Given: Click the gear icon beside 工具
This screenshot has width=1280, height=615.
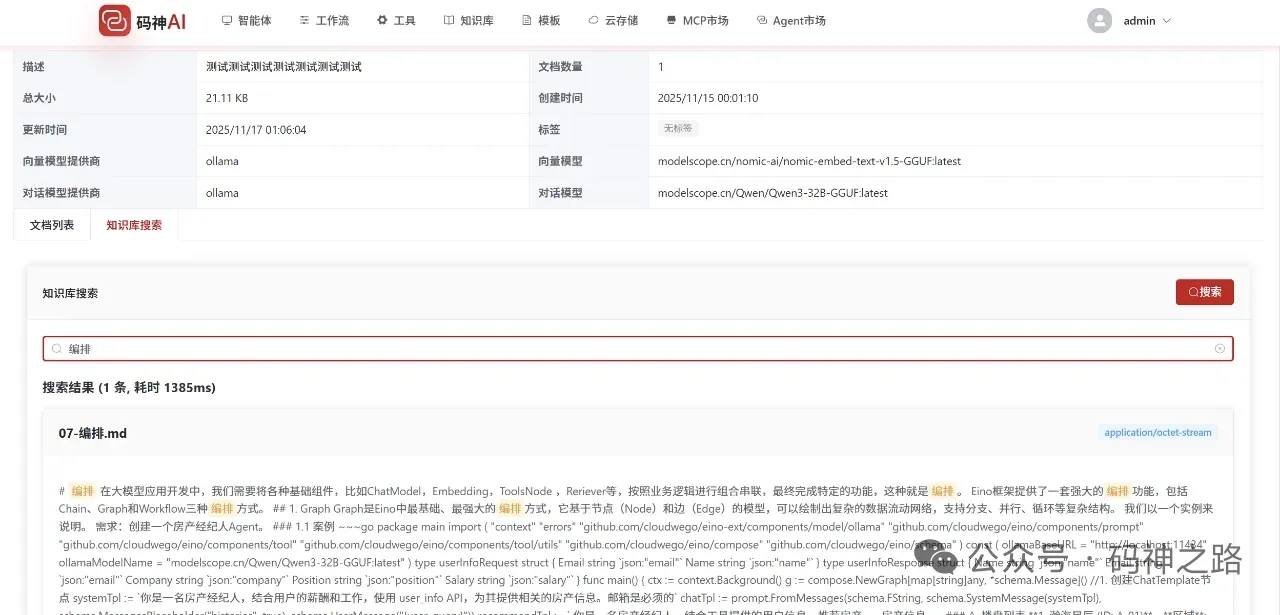Looking at the screenshot, I should click(380, 19).
